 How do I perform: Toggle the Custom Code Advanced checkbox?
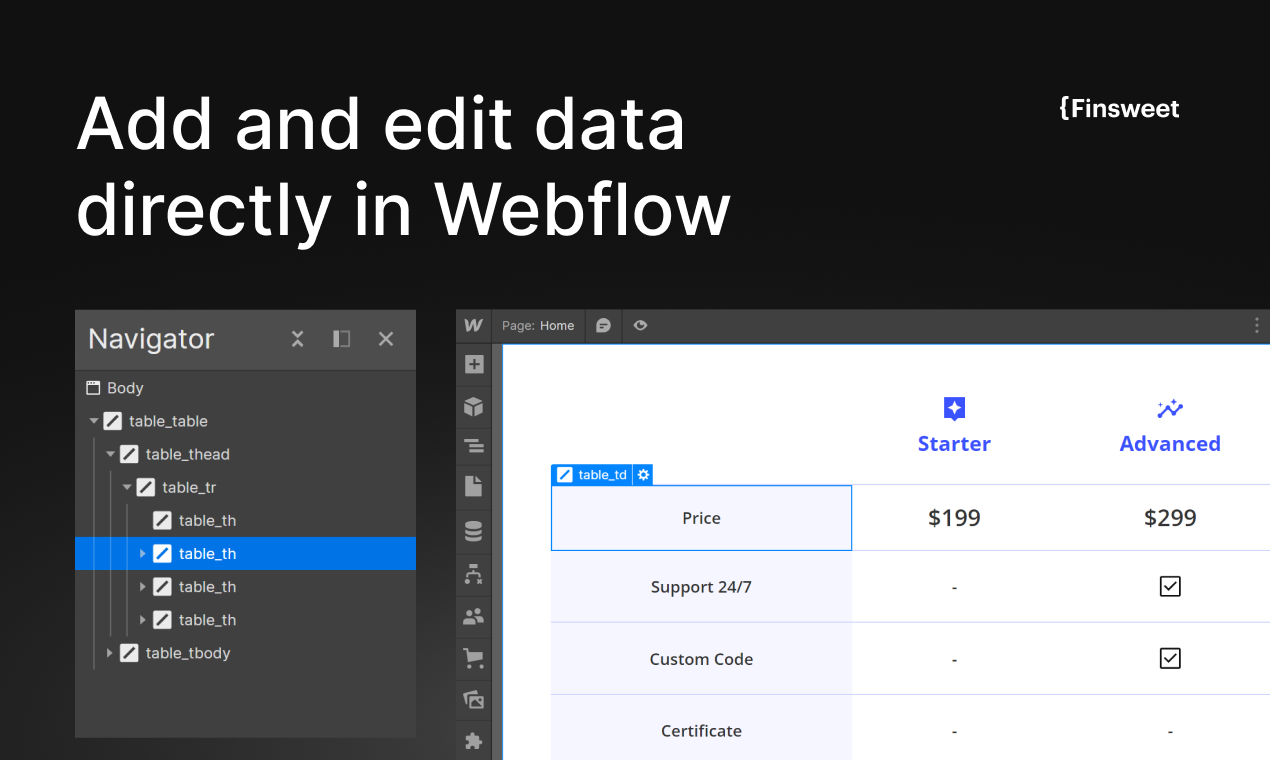1170,658
